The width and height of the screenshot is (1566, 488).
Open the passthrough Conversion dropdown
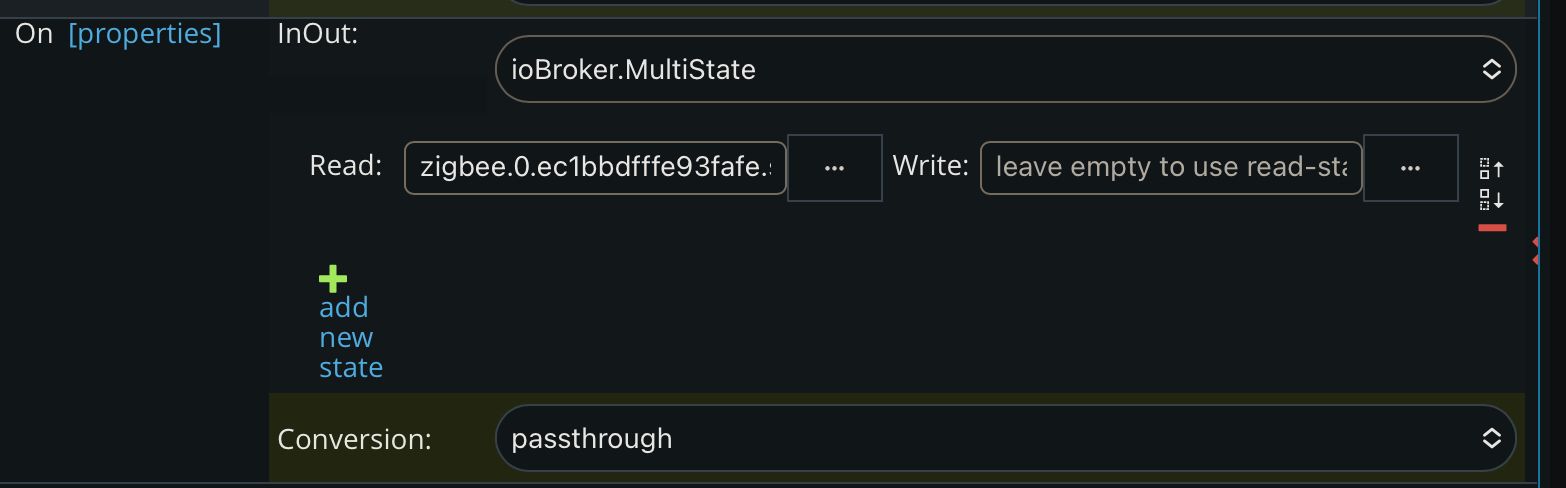(1006, 438)
